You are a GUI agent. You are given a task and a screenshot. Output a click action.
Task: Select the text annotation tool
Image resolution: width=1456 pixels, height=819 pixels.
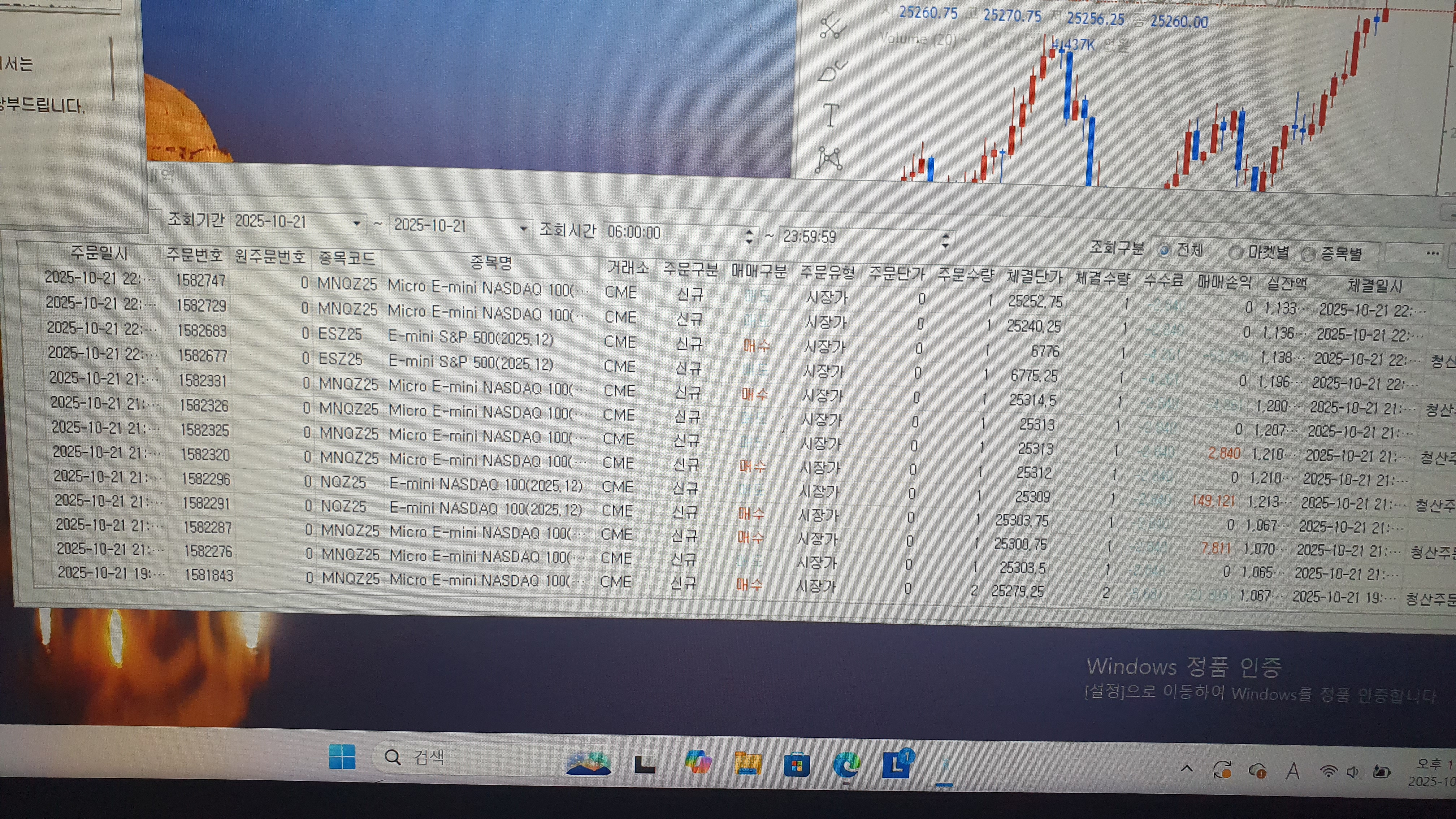click(830, 116)
